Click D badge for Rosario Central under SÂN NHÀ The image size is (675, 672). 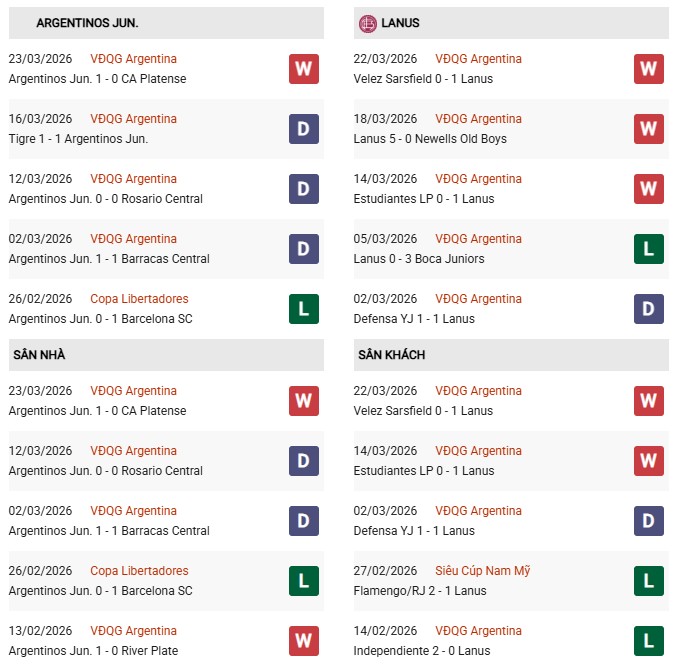(304, 461)
